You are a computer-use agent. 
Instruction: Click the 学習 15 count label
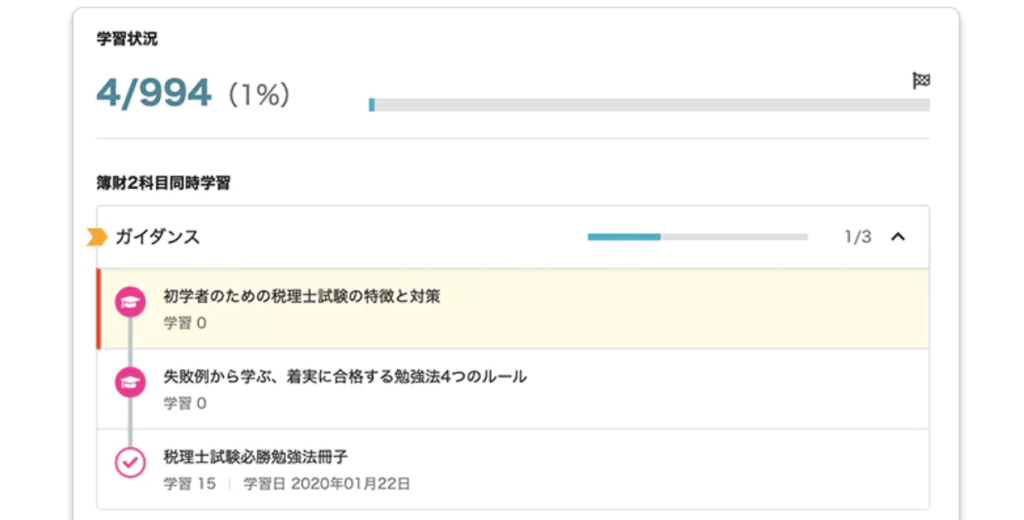189,484
